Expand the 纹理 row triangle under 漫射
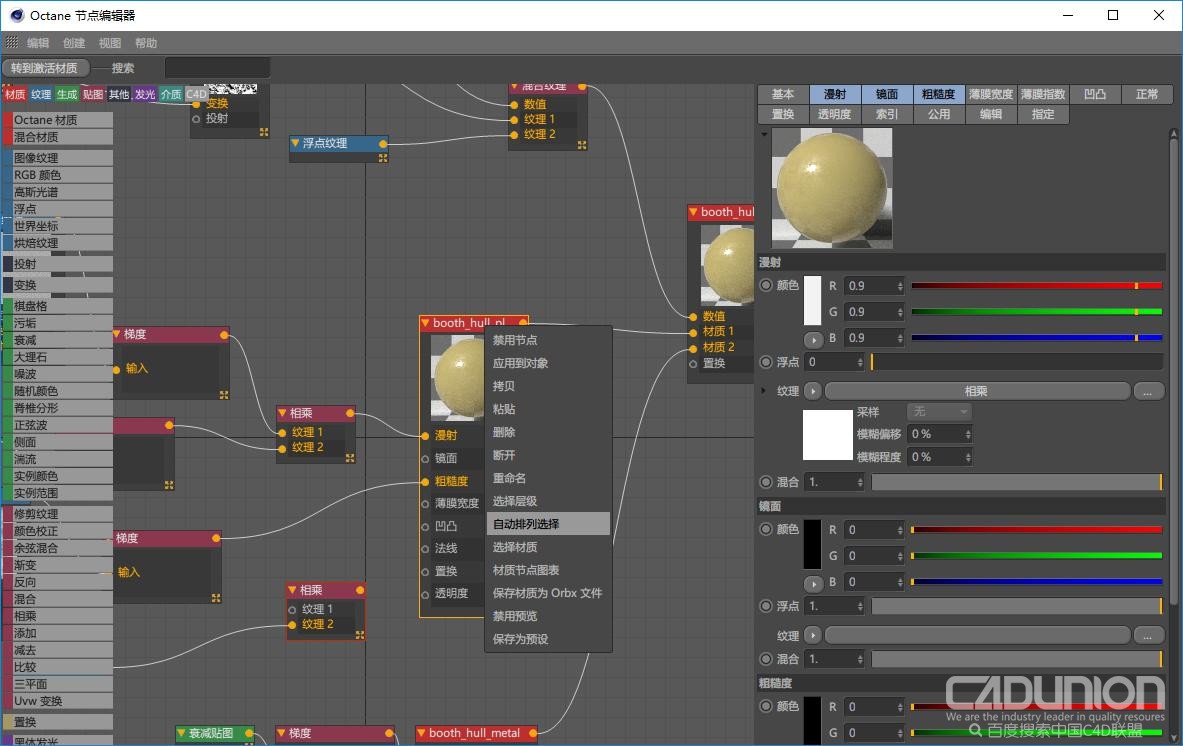The height and width of the screenshot is (746, 1183). [x=764, y=391]
